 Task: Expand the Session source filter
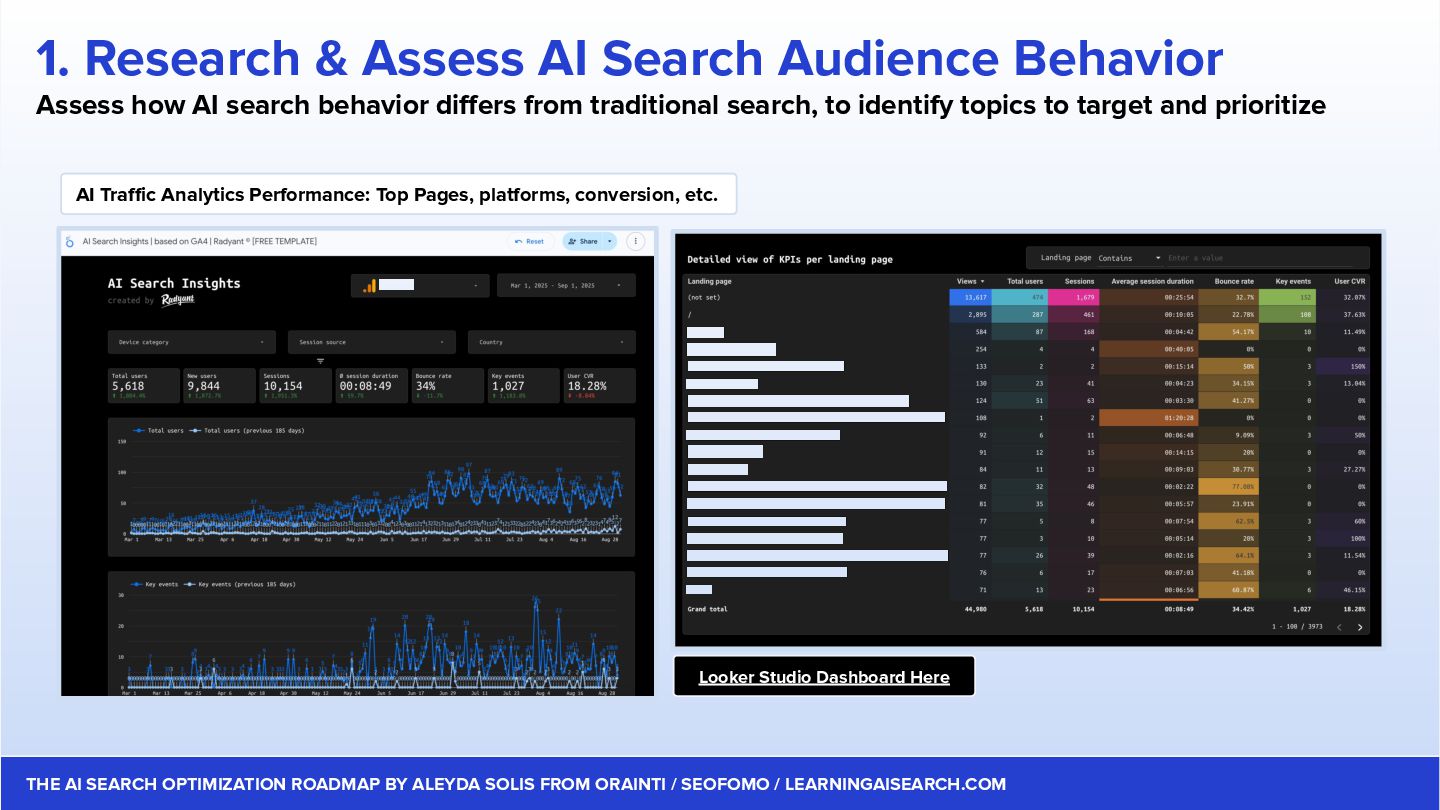pos(371,342)
